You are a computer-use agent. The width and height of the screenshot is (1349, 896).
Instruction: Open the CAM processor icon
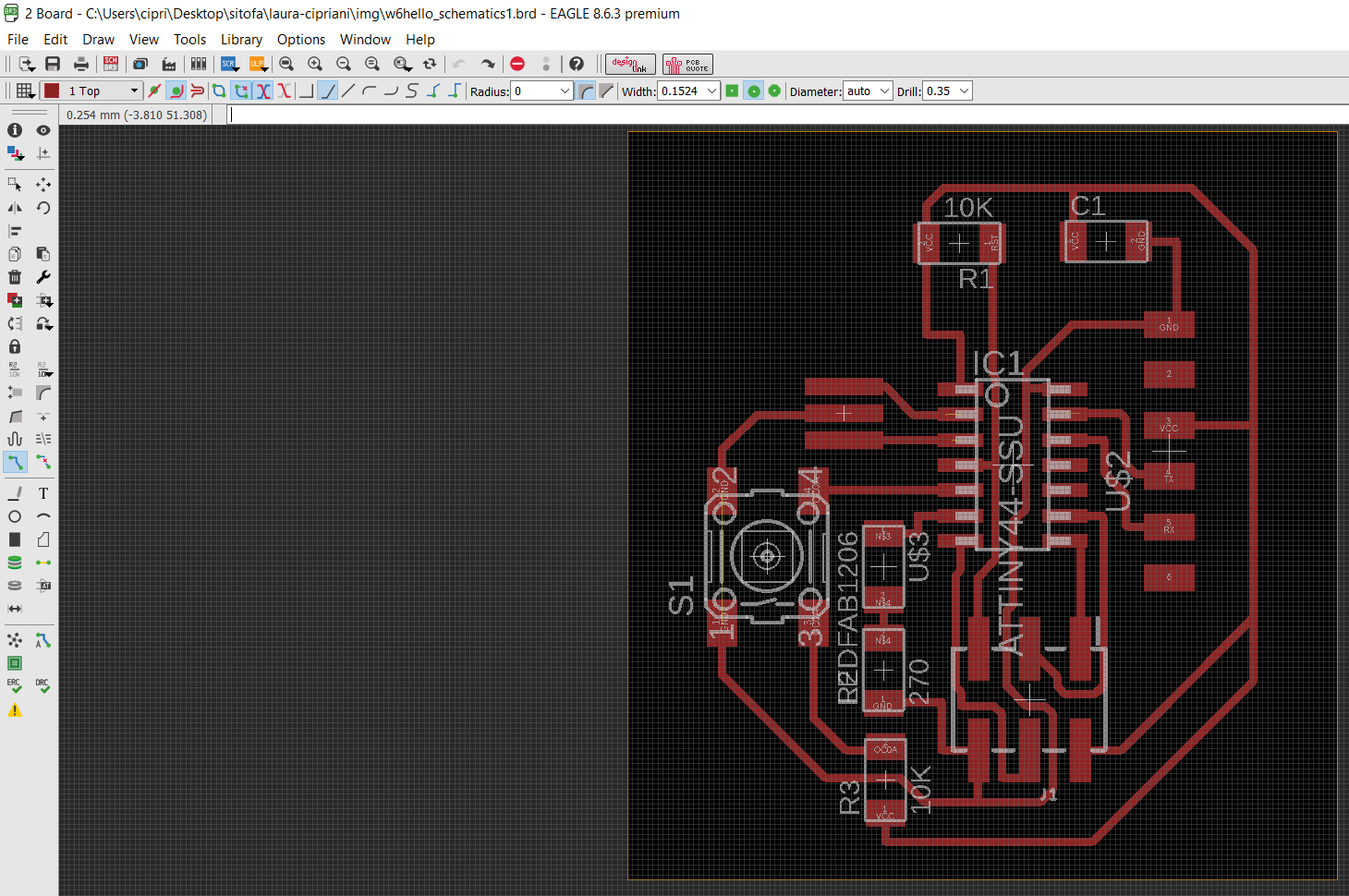click(168, 64)
